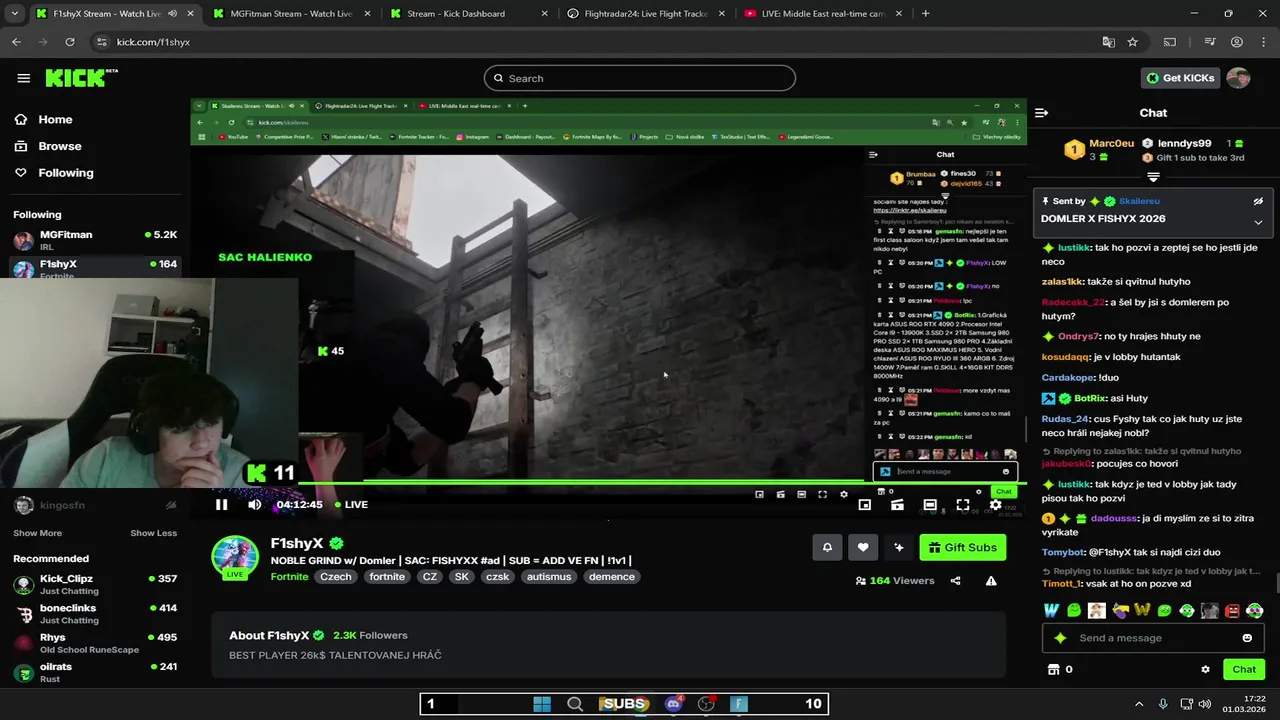Click the Fortnite category link
Viewport: 1280px width, 720px height.
coord(289,577)
